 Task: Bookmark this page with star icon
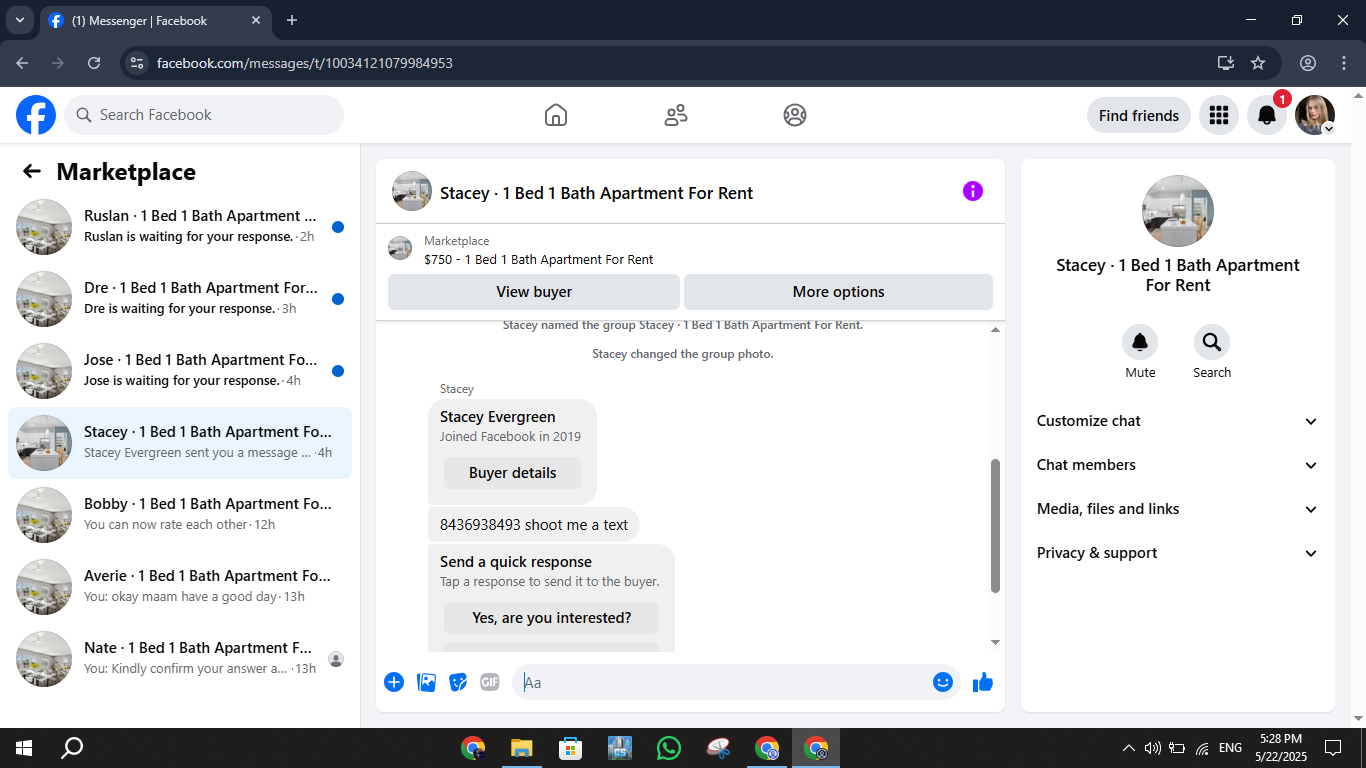pos(1258,63)
